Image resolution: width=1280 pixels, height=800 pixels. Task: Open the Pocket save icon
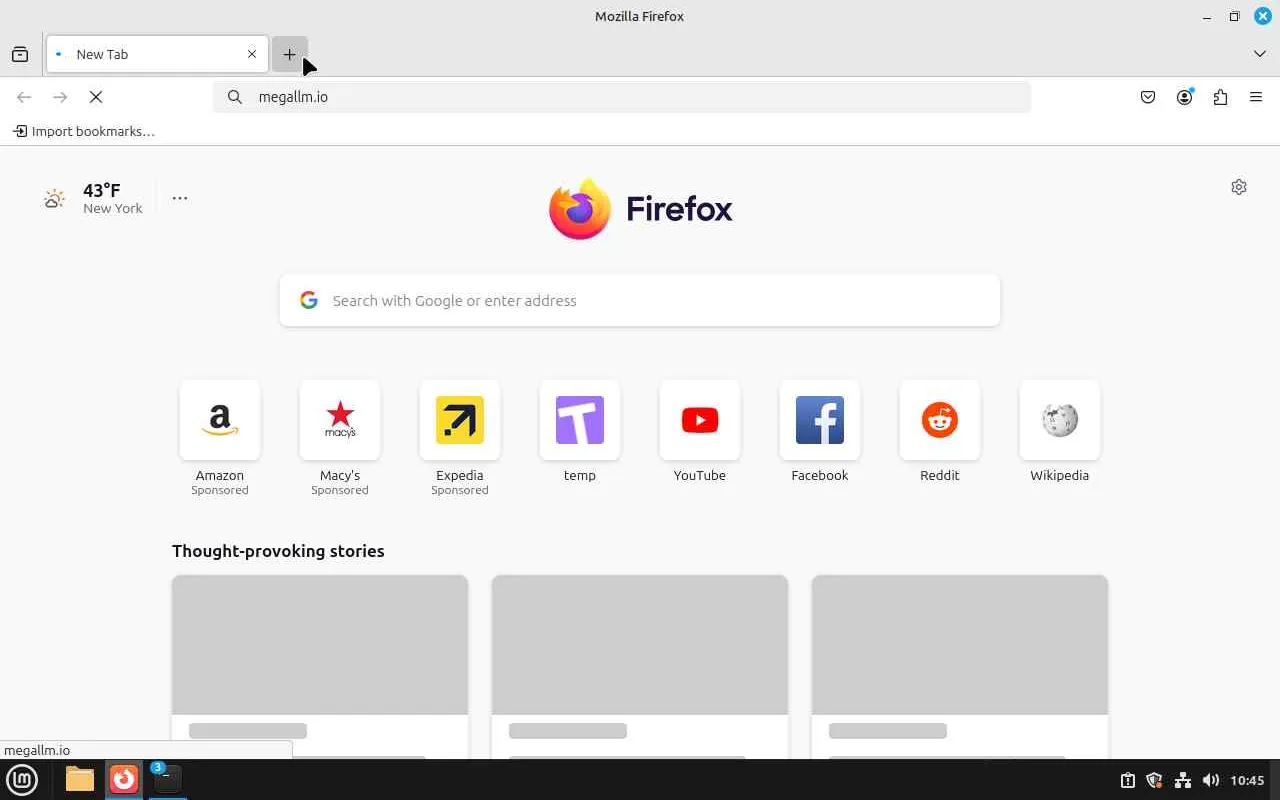[x=1148, y=97]
